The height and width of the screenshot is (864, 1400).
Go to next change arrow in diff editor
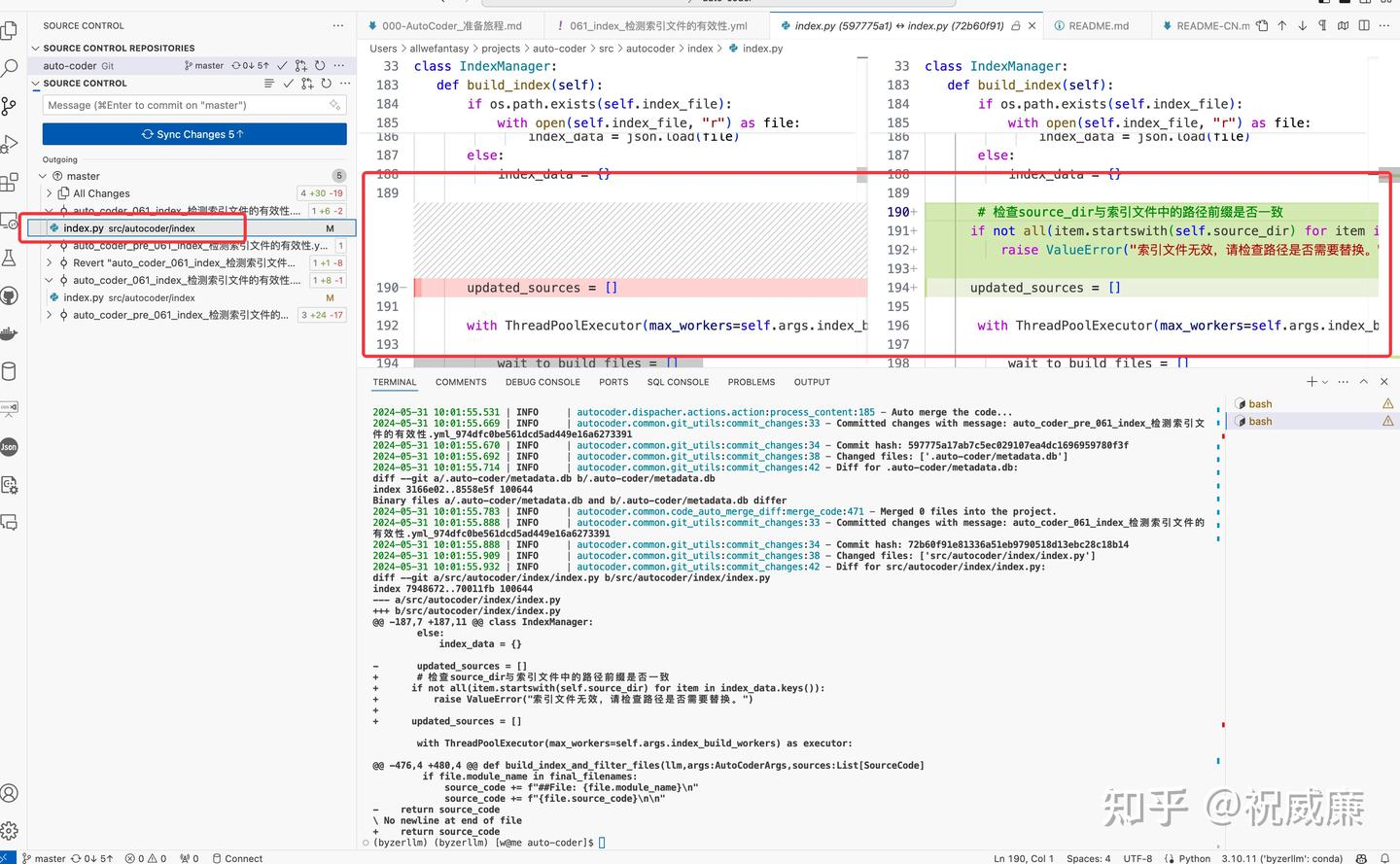pos(1303,25)
